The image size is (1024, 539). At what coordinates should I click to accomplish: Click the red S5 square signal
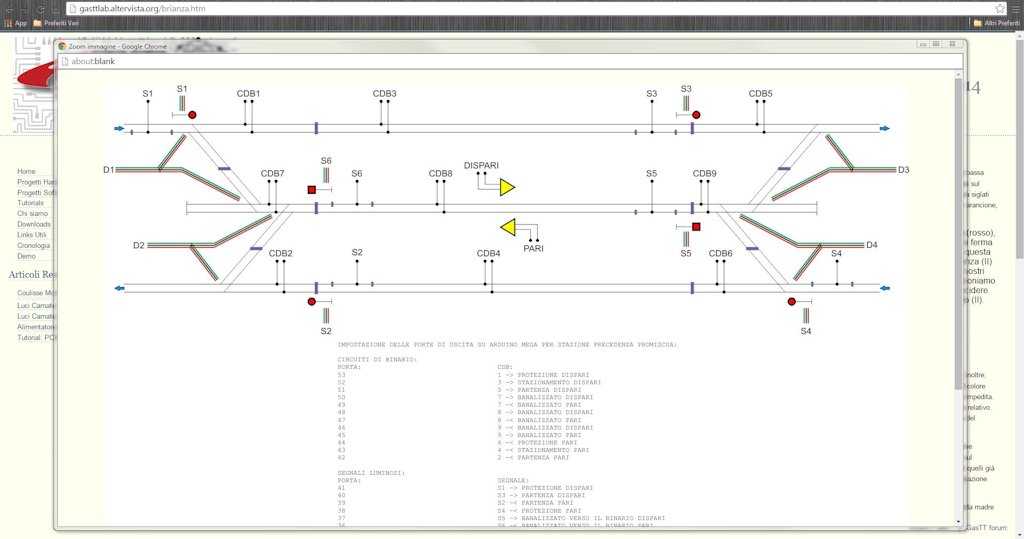click(x=696, y=227)
